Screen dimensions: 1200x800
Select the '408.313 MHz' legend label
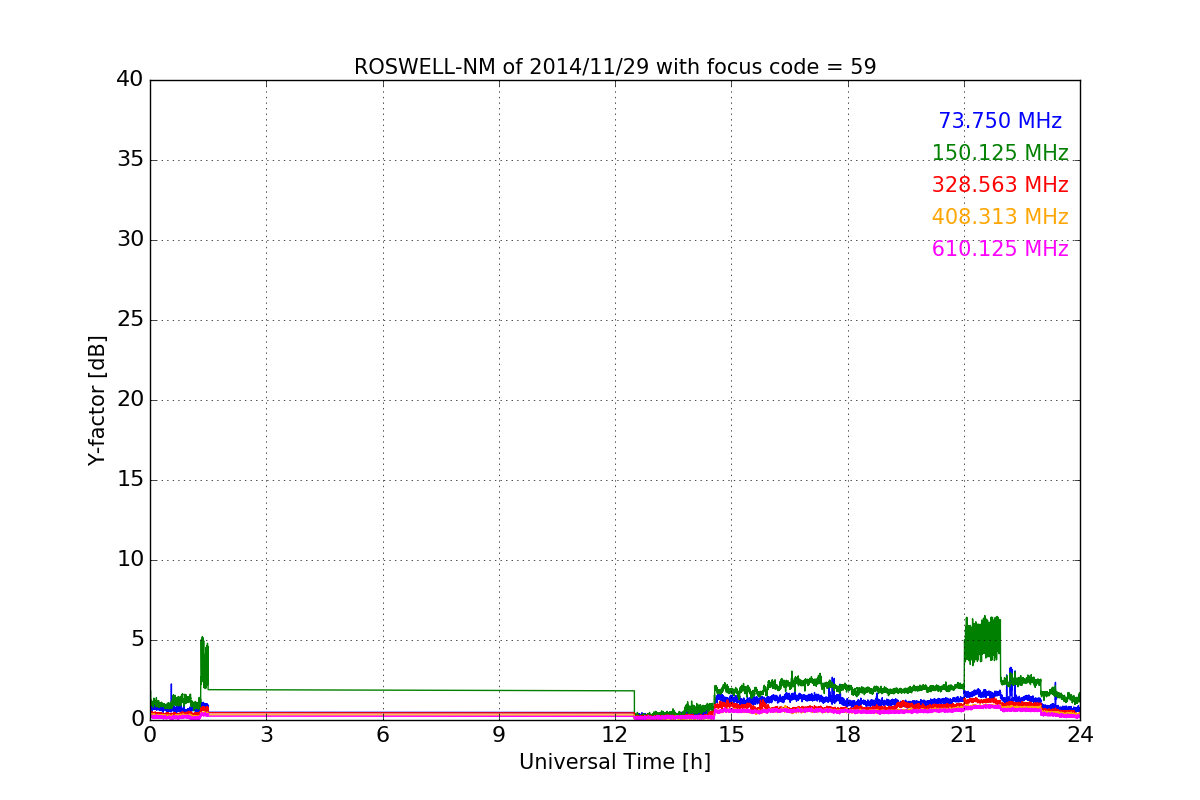1000,217
